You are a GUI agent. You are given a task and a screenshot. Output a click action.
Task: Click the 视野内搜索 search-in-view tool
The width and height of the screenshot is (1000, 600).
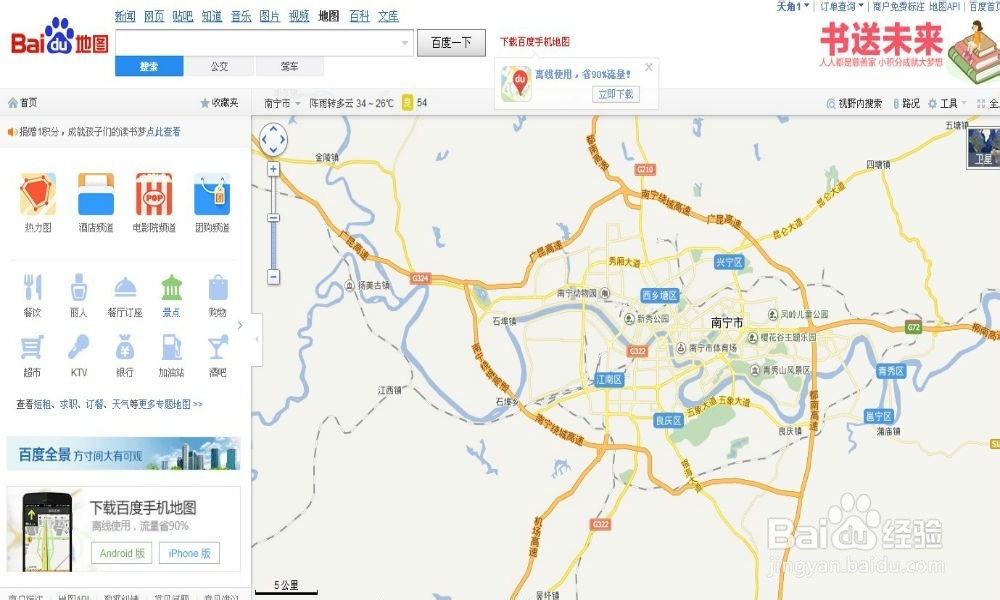(855, 103)
